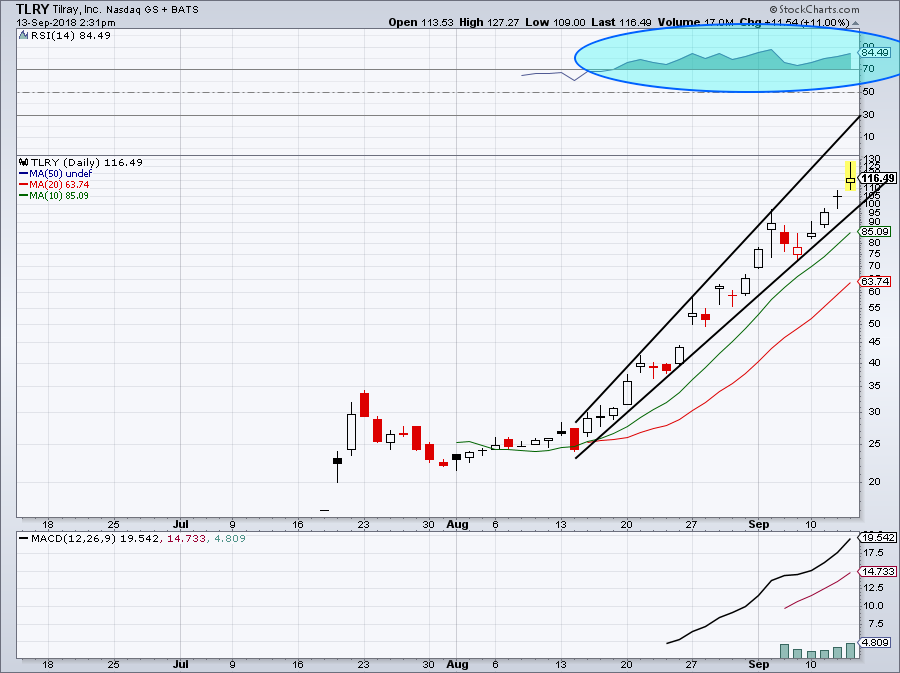
Task: Click the Tilray, Inc. company name
Action: (77, 10)
